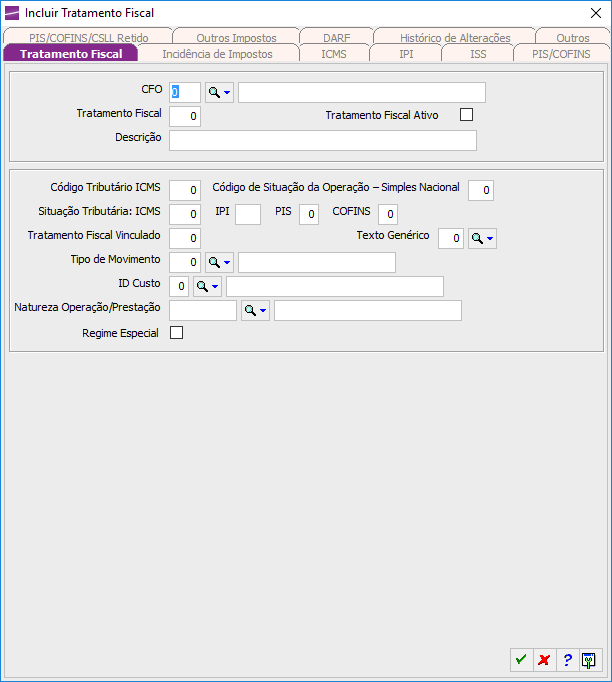Click the Descrição text field
The width and height of the screenshot is (612, 682).
[322, 140]
